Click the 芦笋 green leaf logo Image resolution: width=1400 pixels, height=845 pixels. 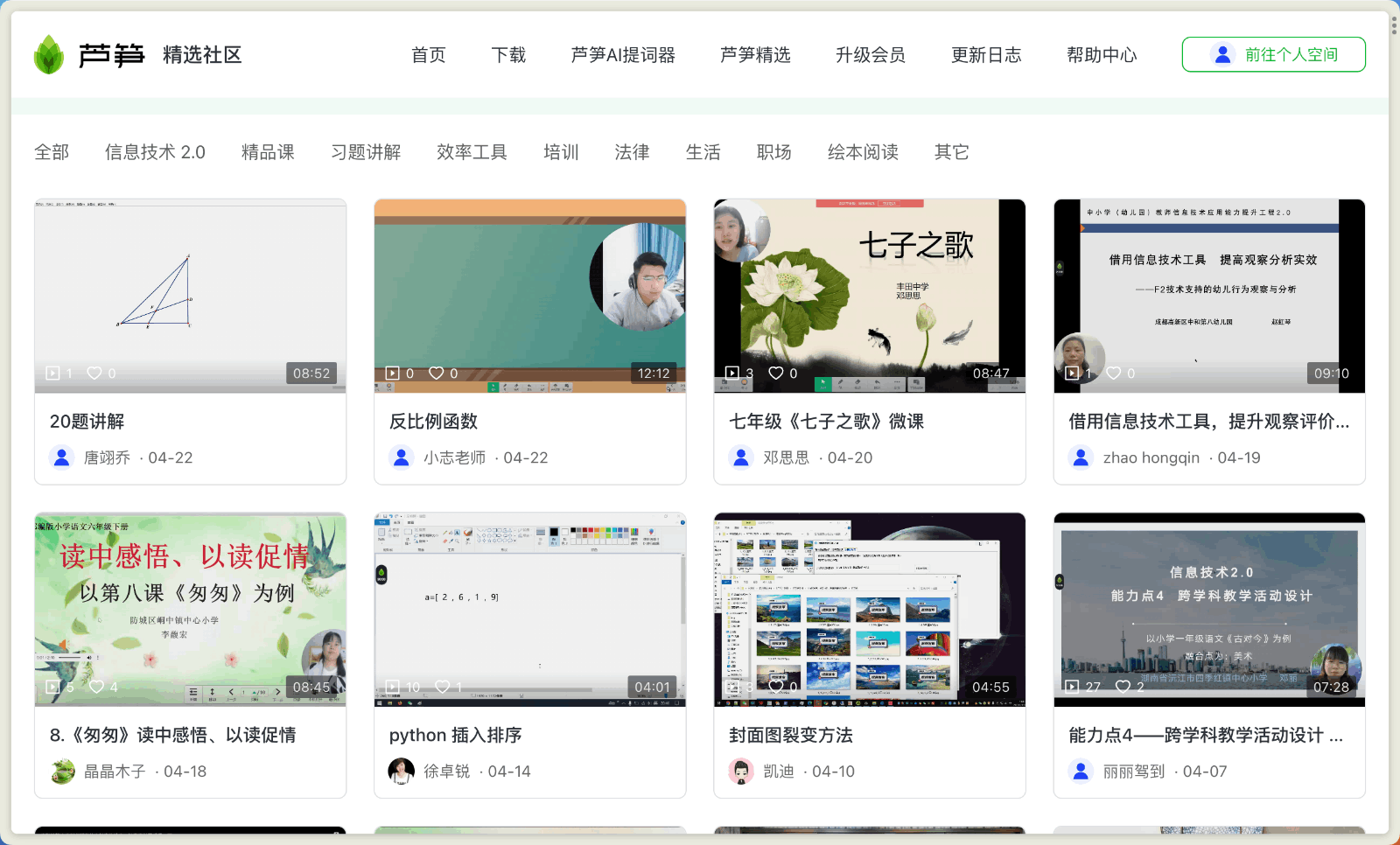[x=49, y=55]
